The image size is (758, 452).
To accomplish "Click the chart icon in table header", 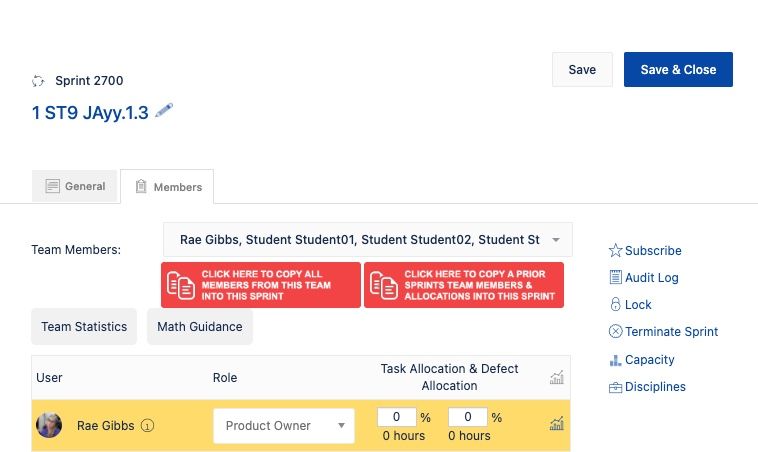I will pyautogui.click(x=557, y=377).
